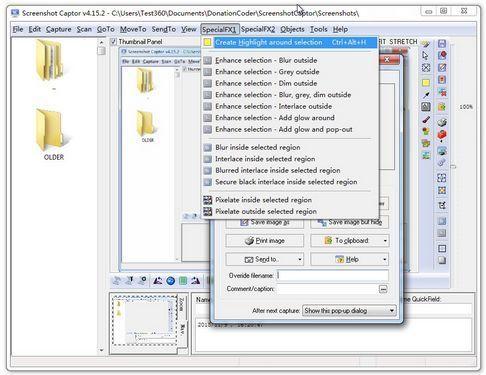Click the zoom navigator thumbnail preview
Viewport: 486px width, 375px height.
tap(145, 320)
